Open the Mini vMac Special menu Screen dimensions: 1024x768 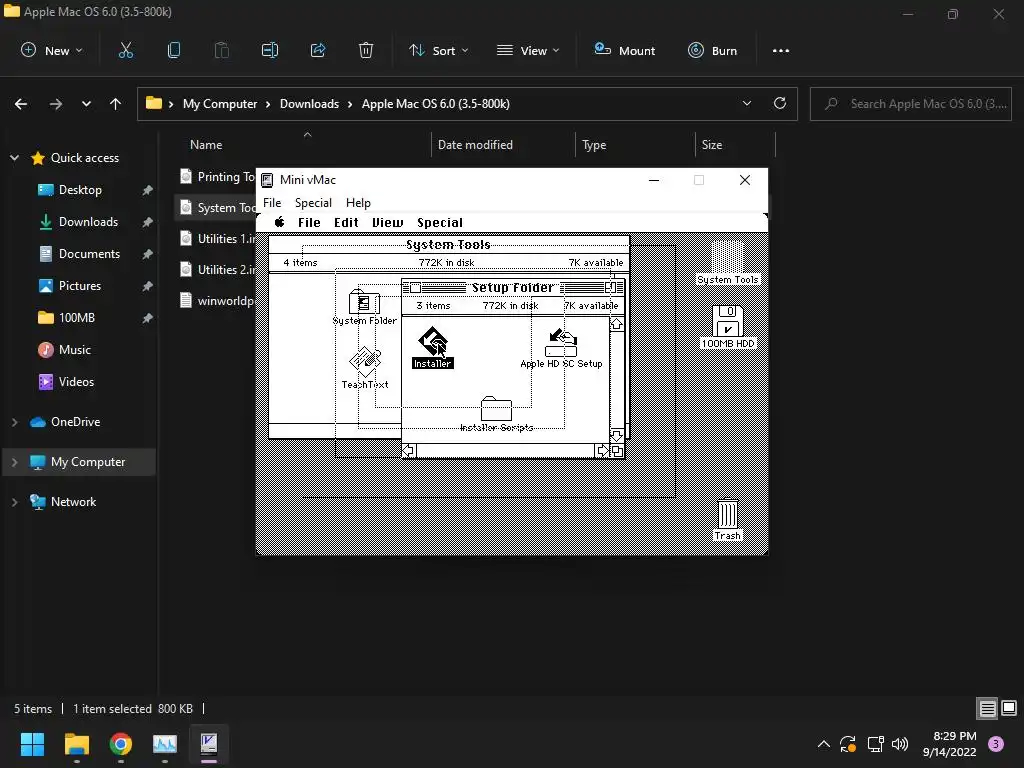pyautogui.click(x=313, y=202)
